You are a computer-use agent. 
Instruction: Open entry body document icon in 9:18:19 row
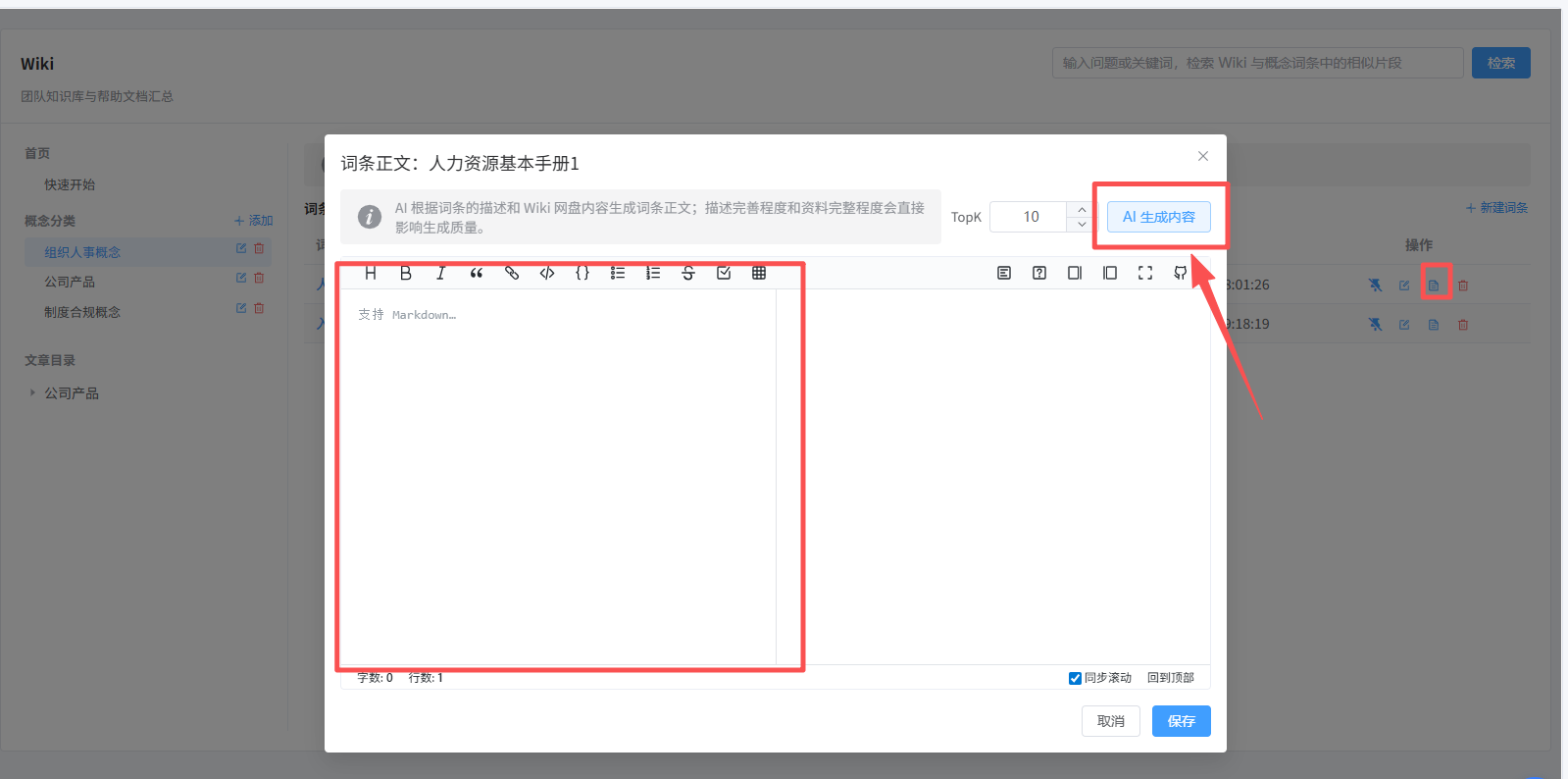click(1434, 325)
